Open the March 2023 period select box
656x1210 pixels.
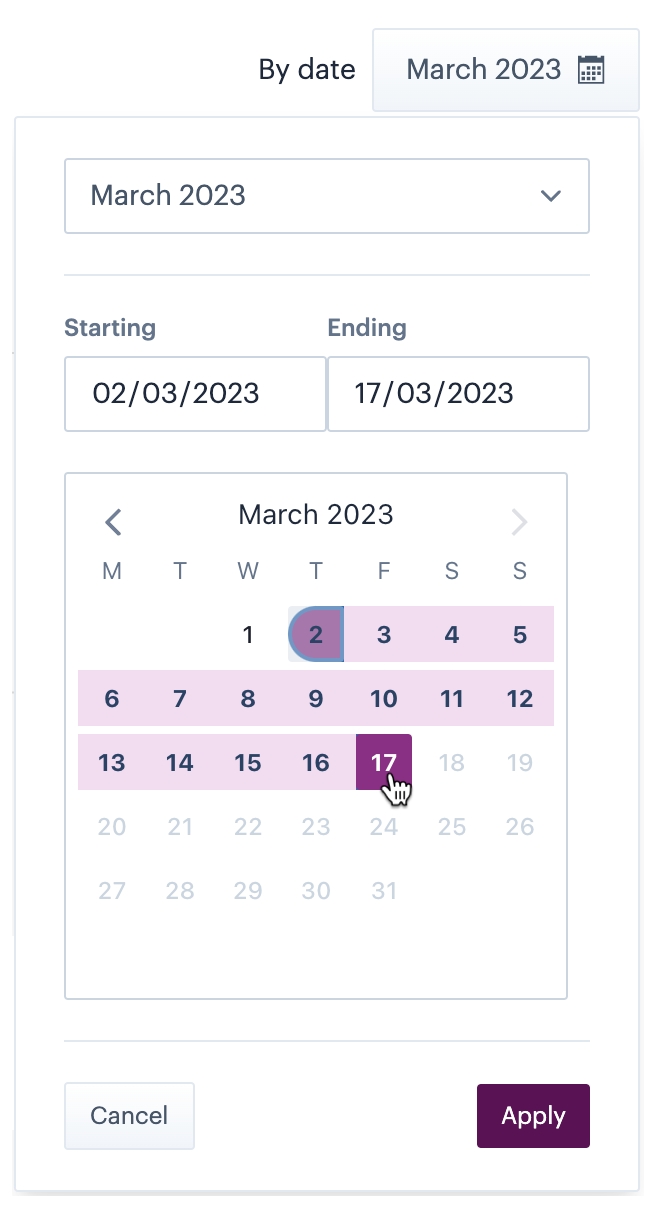pos(300,195)
